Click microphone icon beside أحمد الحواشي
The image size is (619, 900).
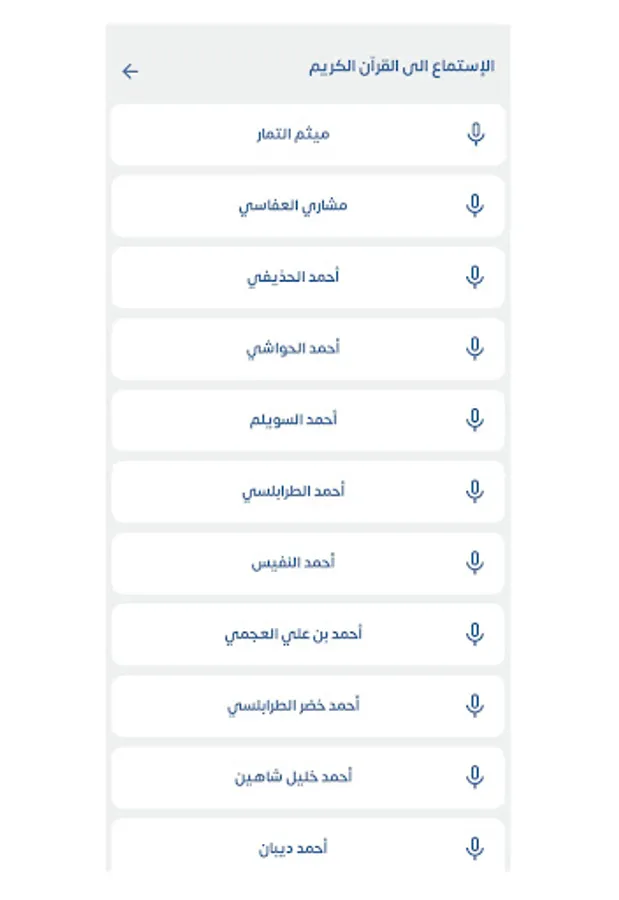pos(476,348)
